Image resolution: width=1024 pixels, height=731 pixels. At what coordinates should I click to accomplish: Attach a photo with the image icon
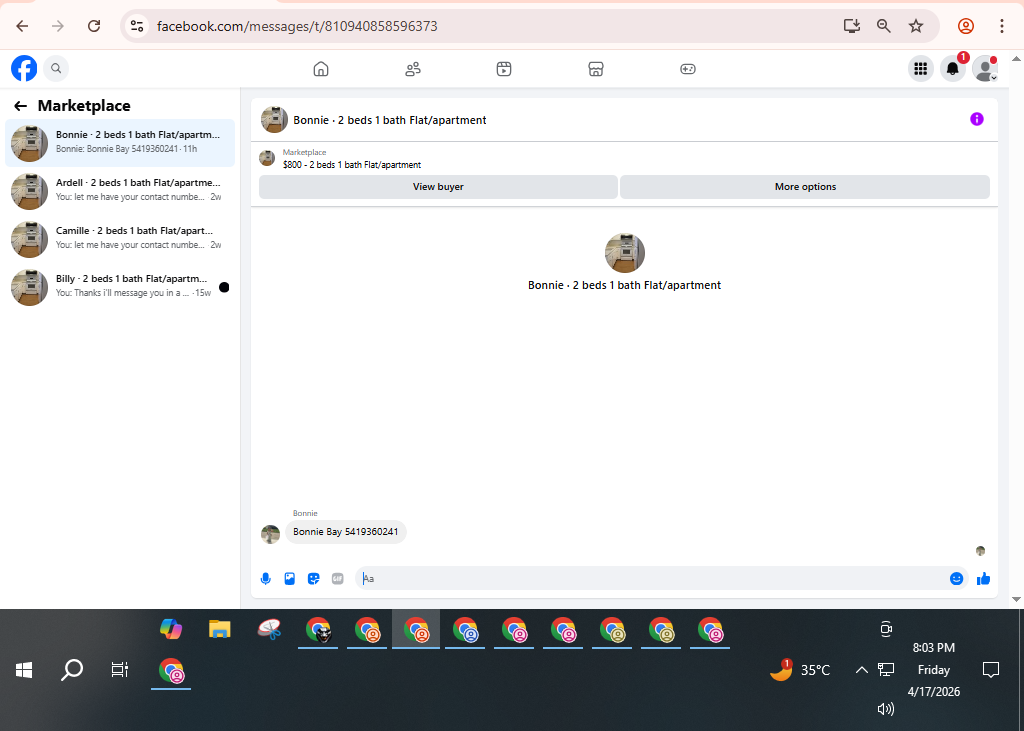tap(290, 579)
